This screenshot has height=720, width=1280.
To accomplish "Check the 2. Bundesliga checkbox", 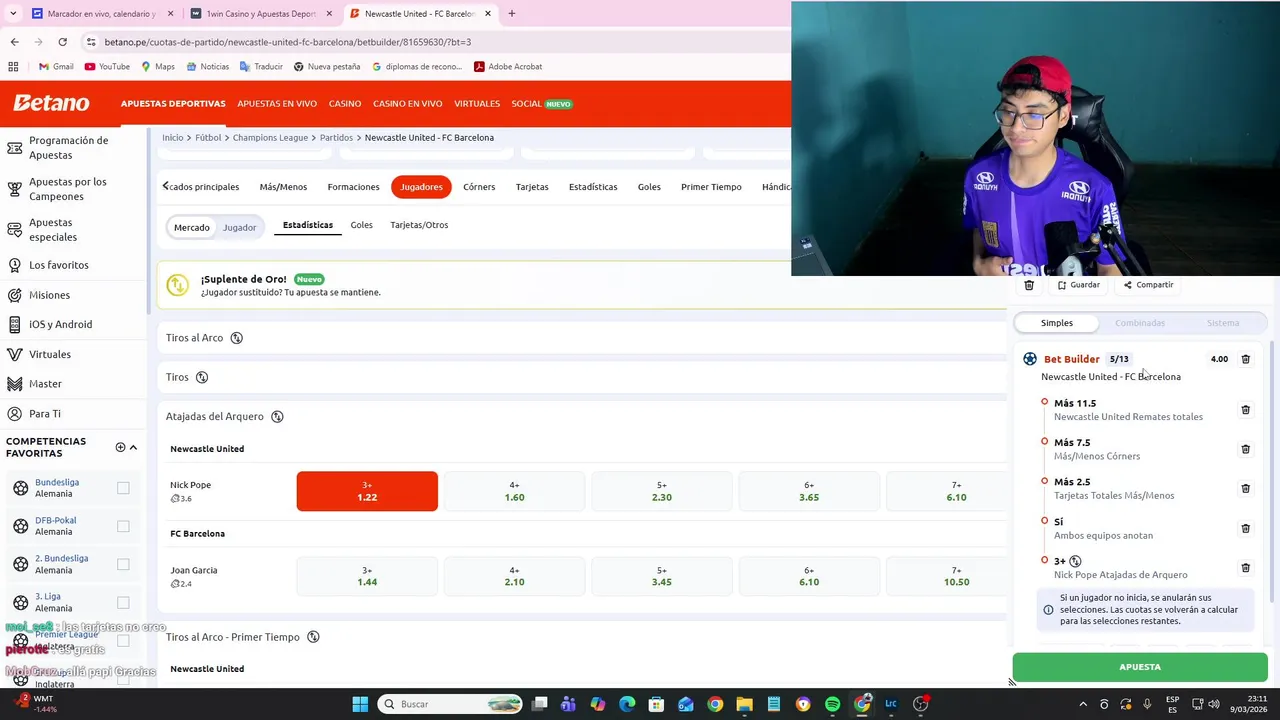I will [123, 564].
